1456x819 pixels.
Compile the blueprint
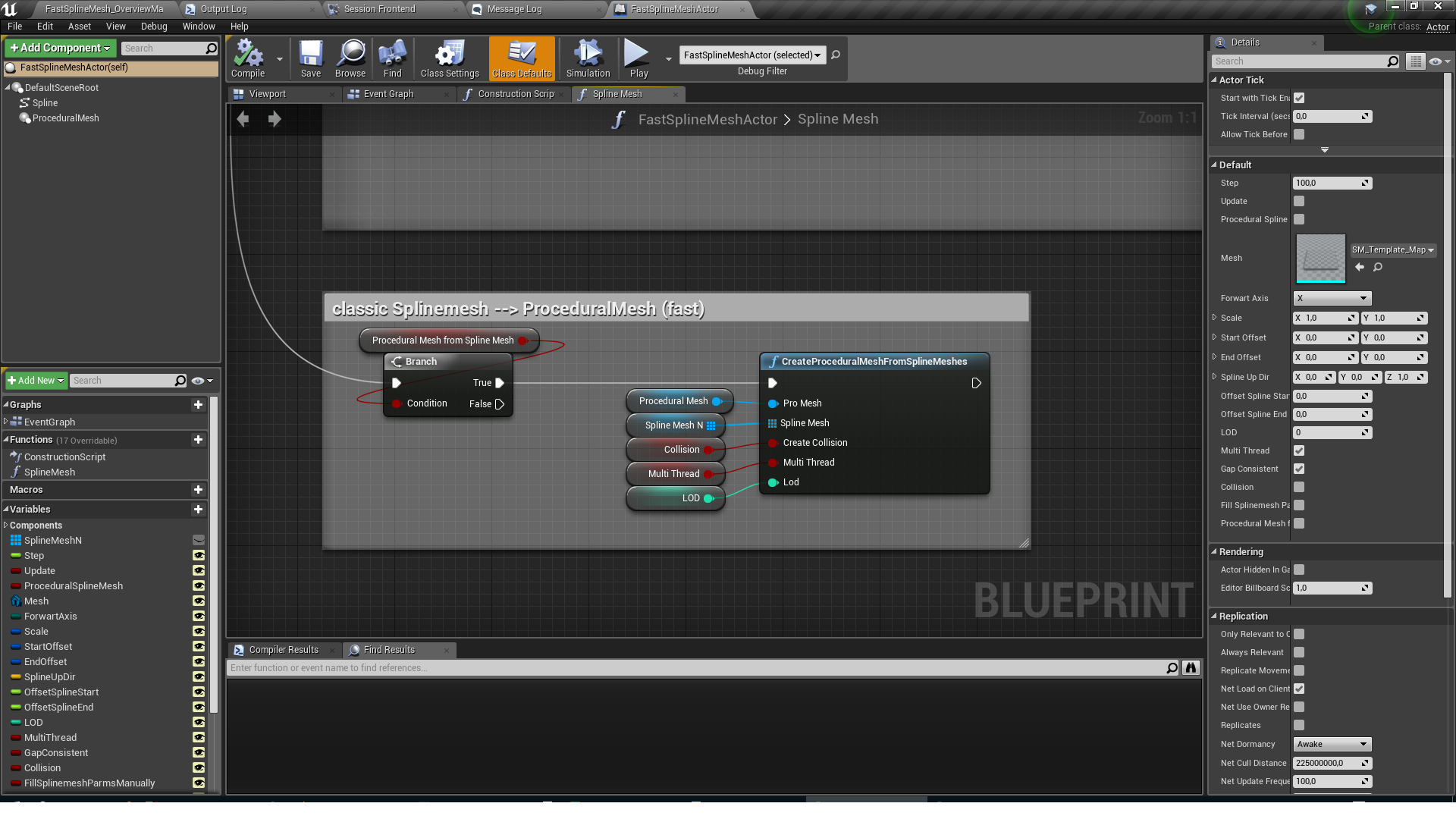click(246, 57)
